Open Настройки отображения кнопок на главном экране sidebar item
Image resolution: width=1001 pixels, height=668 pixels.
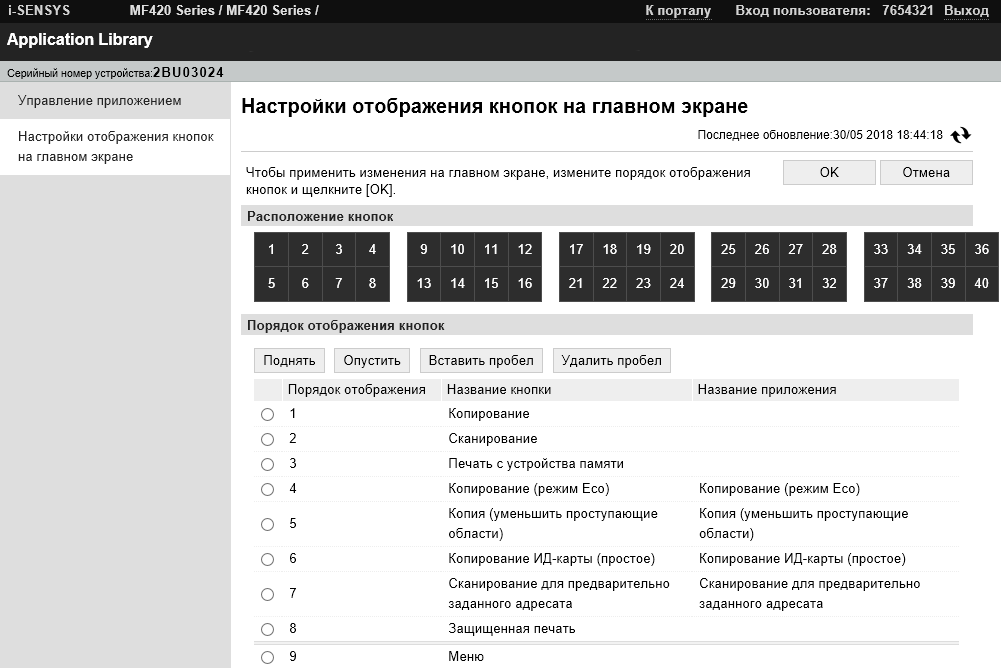[x=115, y=146]
